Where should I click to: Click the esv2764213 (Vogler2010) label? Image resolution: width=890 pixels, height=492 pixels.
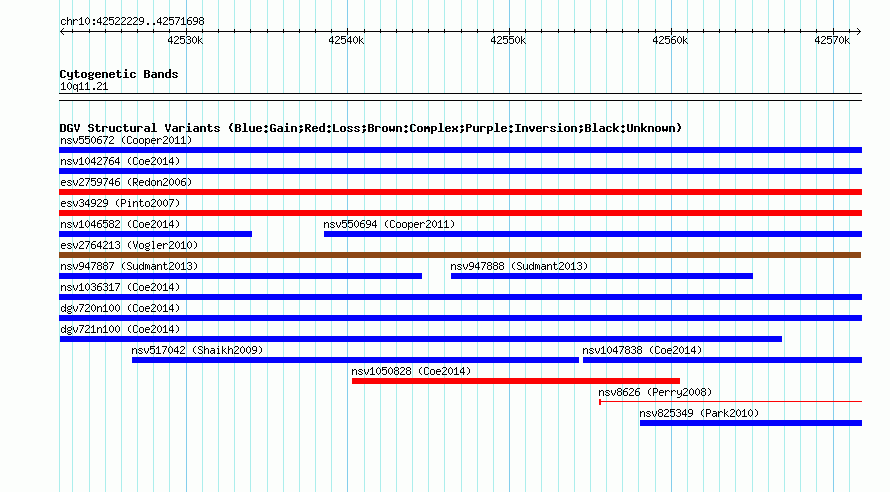coord(129,245)
